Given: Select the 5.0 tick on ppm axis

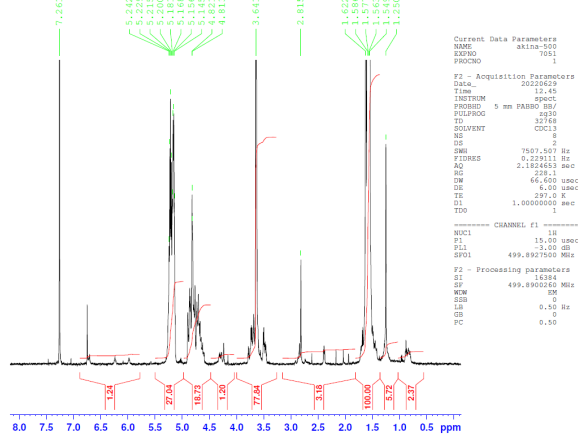Looking at the screenshot, I should tap(182, 427).
